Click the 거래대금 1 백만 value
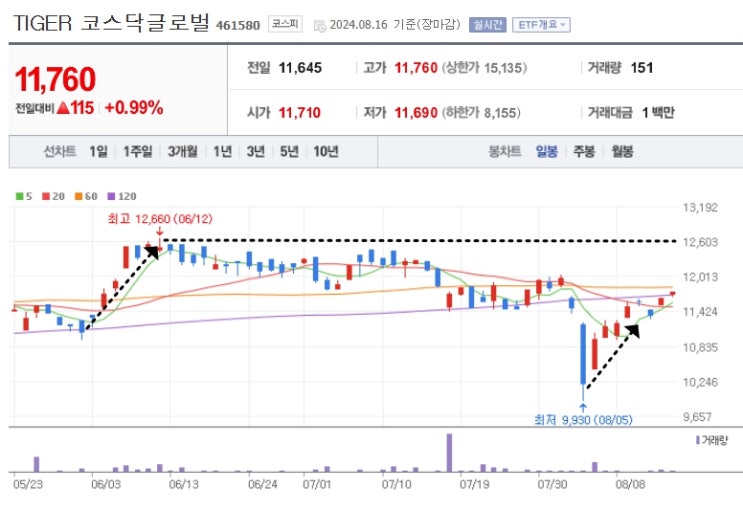Viewport: 743px width, 510px height. pyautogui.click(x=658, y=113)
